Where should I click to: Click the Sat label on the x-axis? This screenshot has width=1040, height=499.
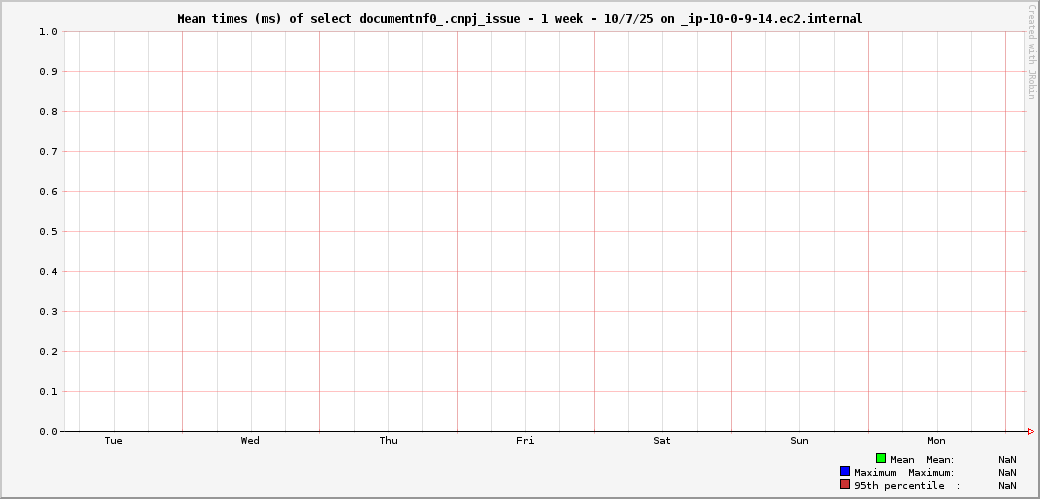[662, 441]
